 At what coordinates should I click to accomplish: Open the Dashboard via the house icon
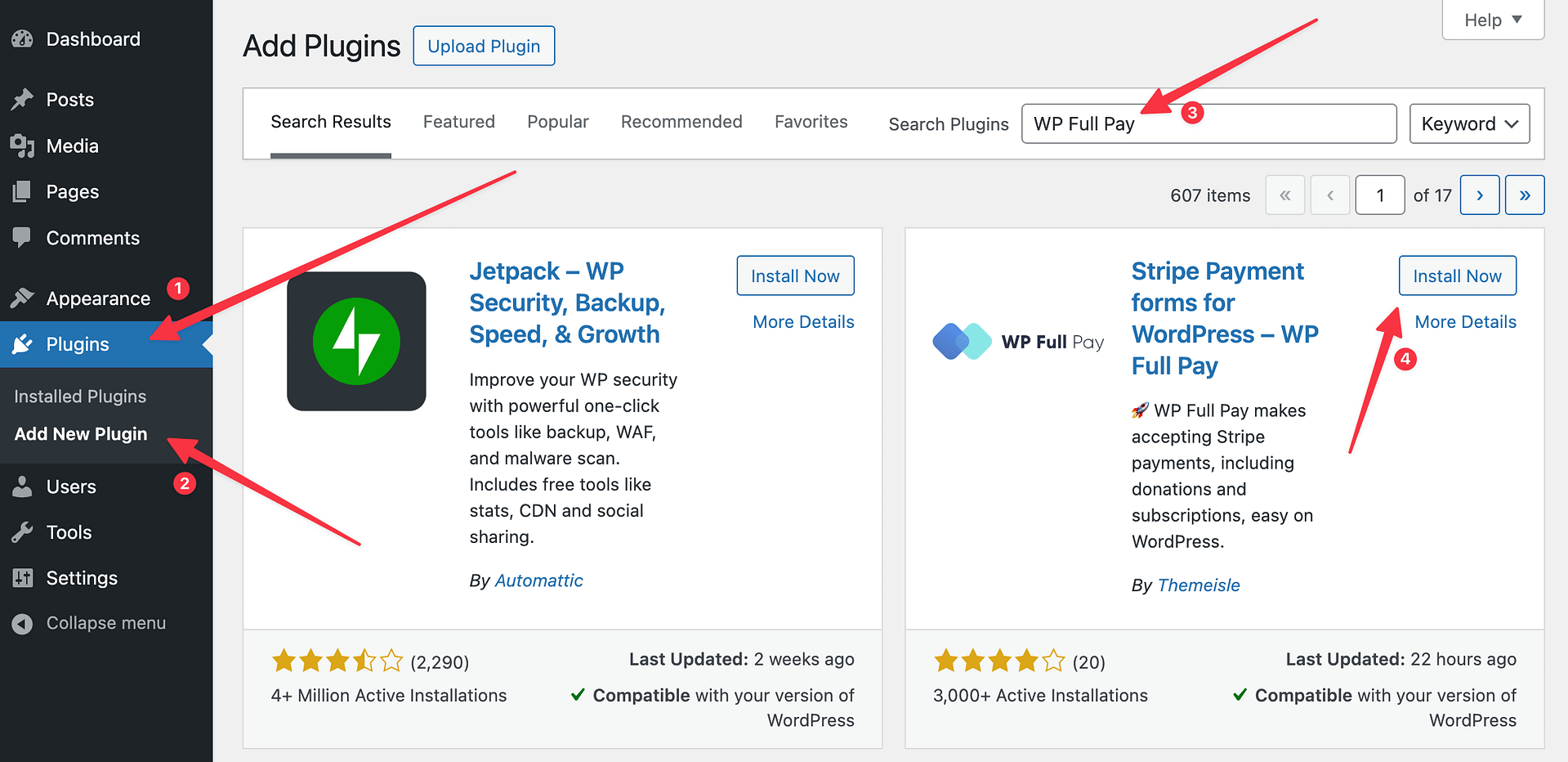[x=23, y=38]
